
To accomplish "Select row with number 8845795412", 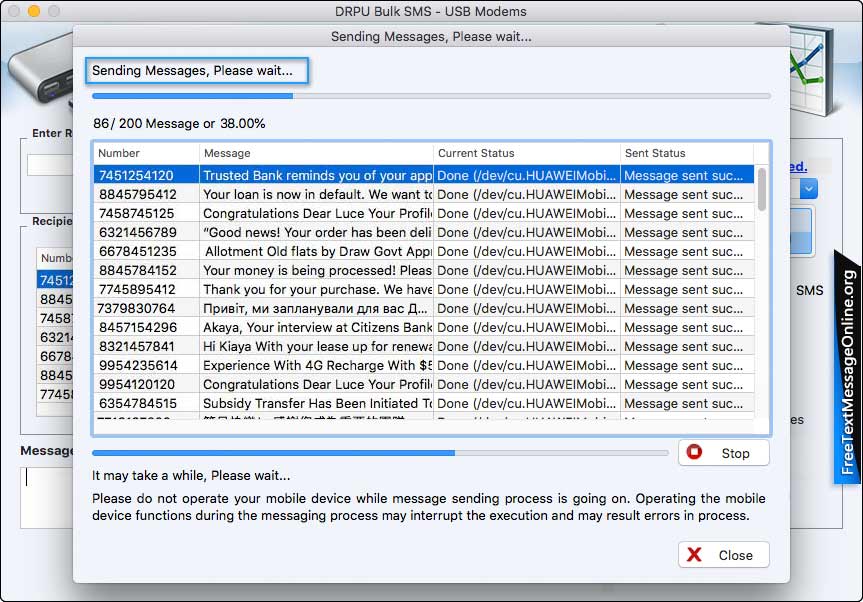I will [424, 194].
